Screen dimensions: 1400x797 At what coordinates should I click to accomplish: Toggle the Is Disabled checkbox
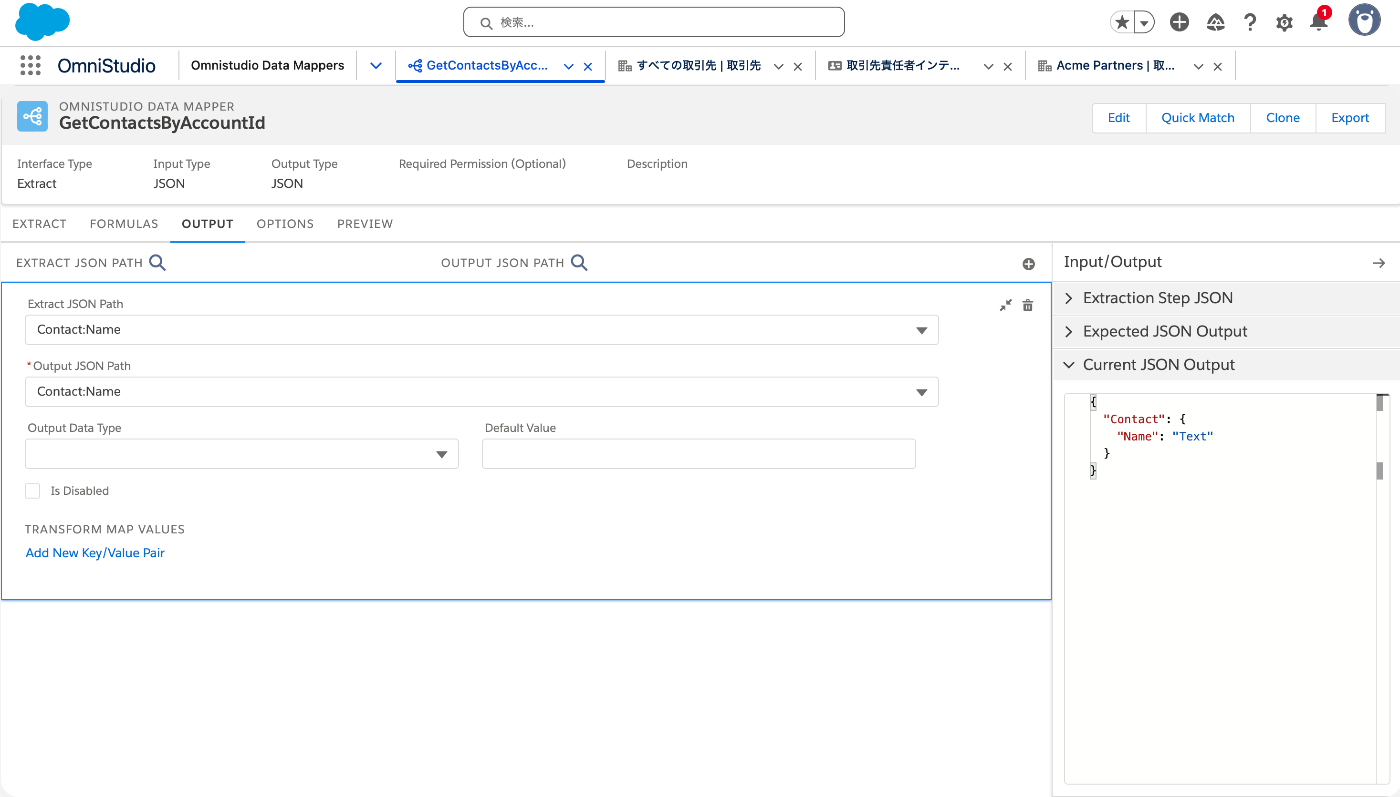(33, 491)
